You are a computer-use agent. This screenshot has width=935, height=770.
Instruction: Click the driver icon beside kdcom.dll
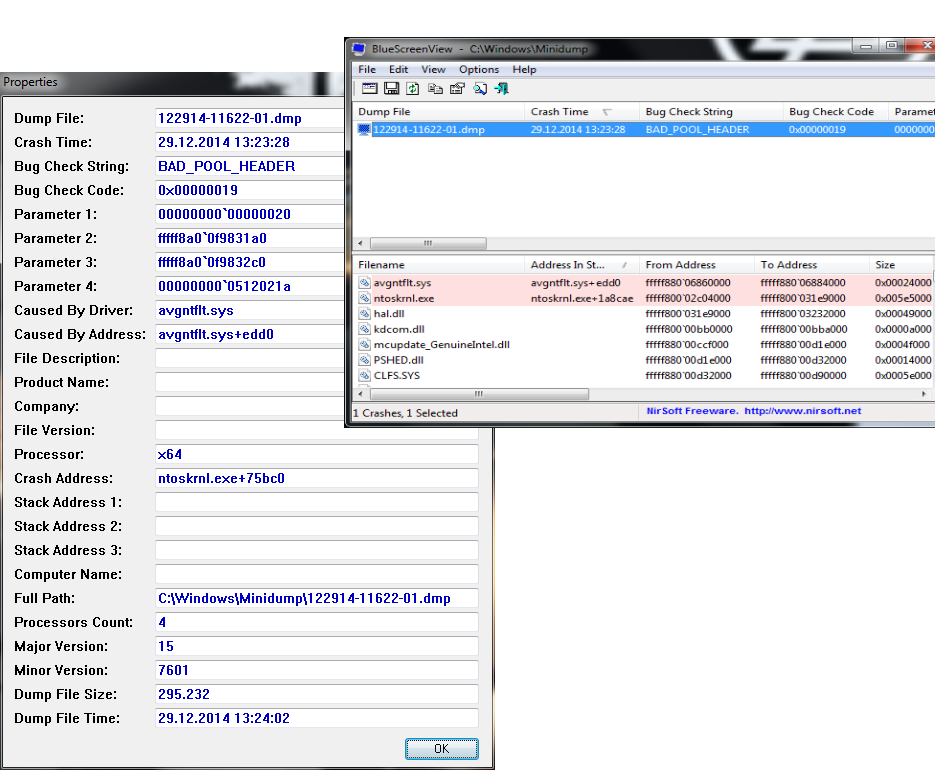[364, 329]
